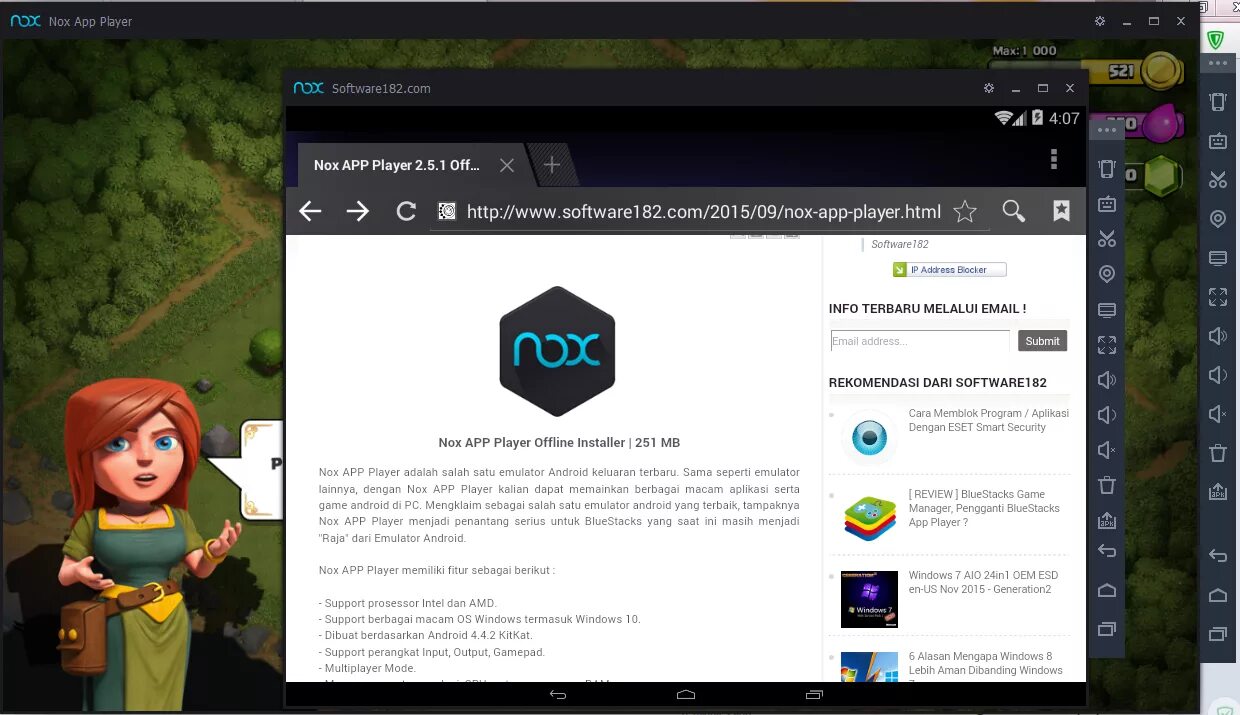Raise volume in Software182.com sidebar
Image resolution: width=1240 pixels, height=715 pixels.
pos(1107,380)
